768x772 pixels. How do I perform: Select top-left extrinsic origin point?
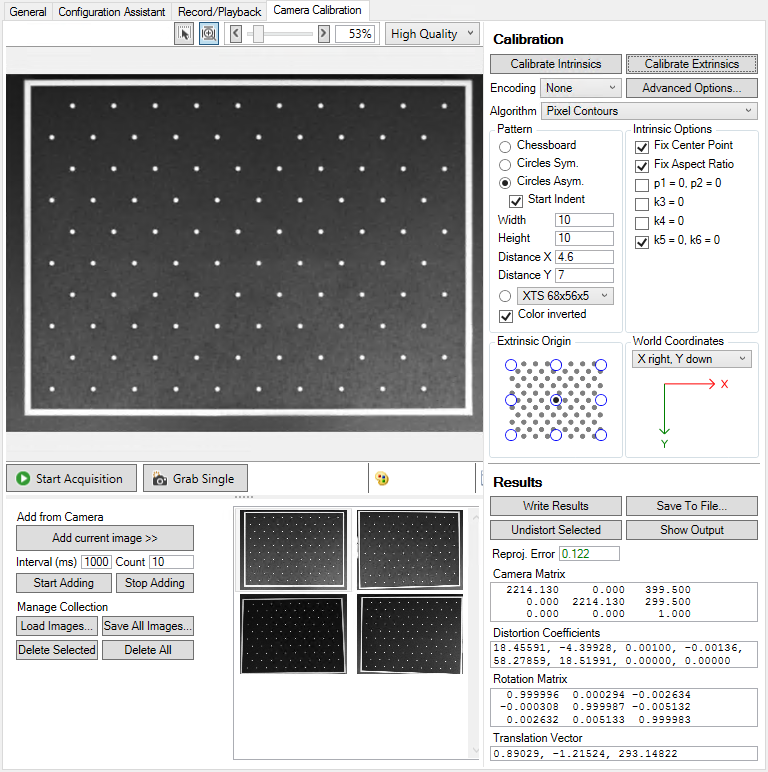point(511,365)
